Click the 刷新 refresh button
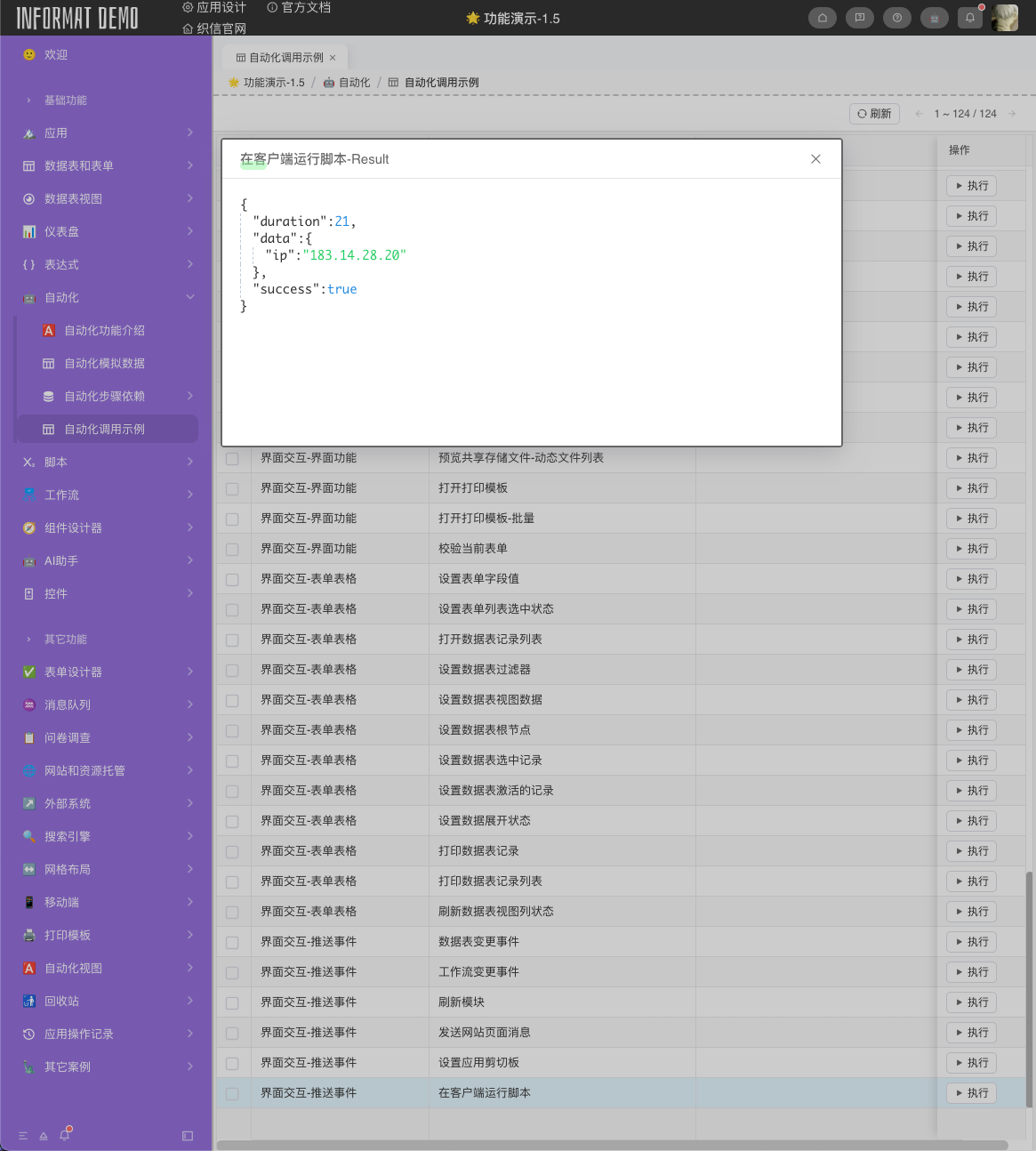This screenshot has height=1151, width=1036. tap(875, 114)
